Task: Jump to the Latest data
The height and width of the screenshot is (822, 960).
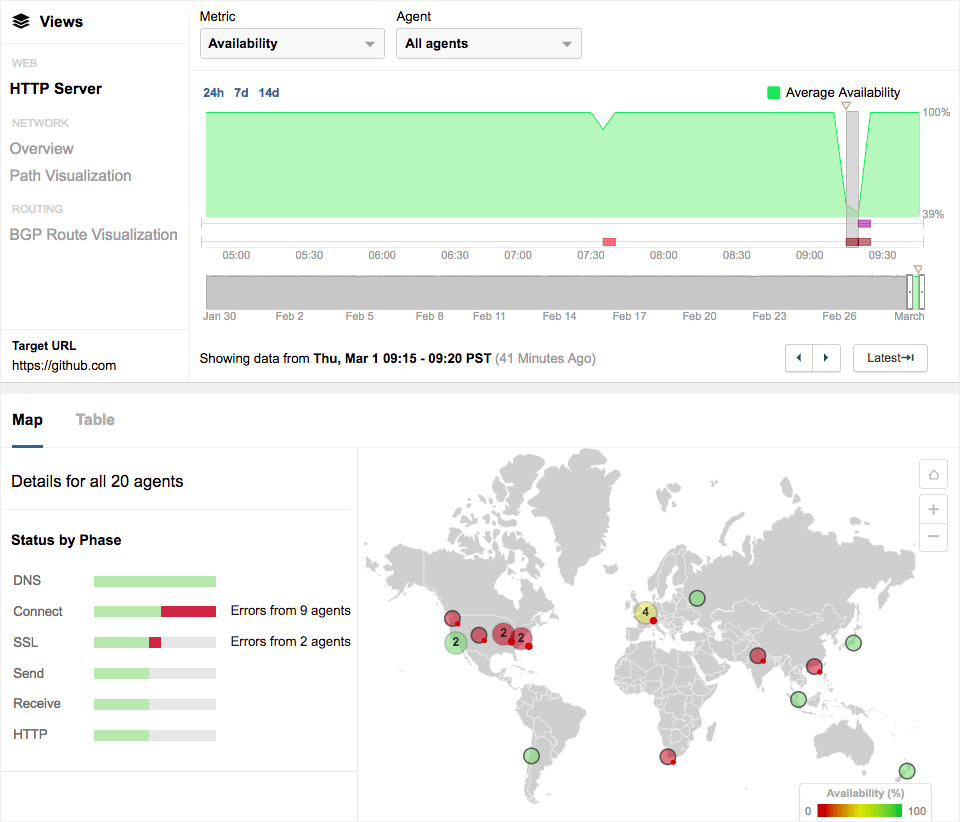Action: point(890,358)
